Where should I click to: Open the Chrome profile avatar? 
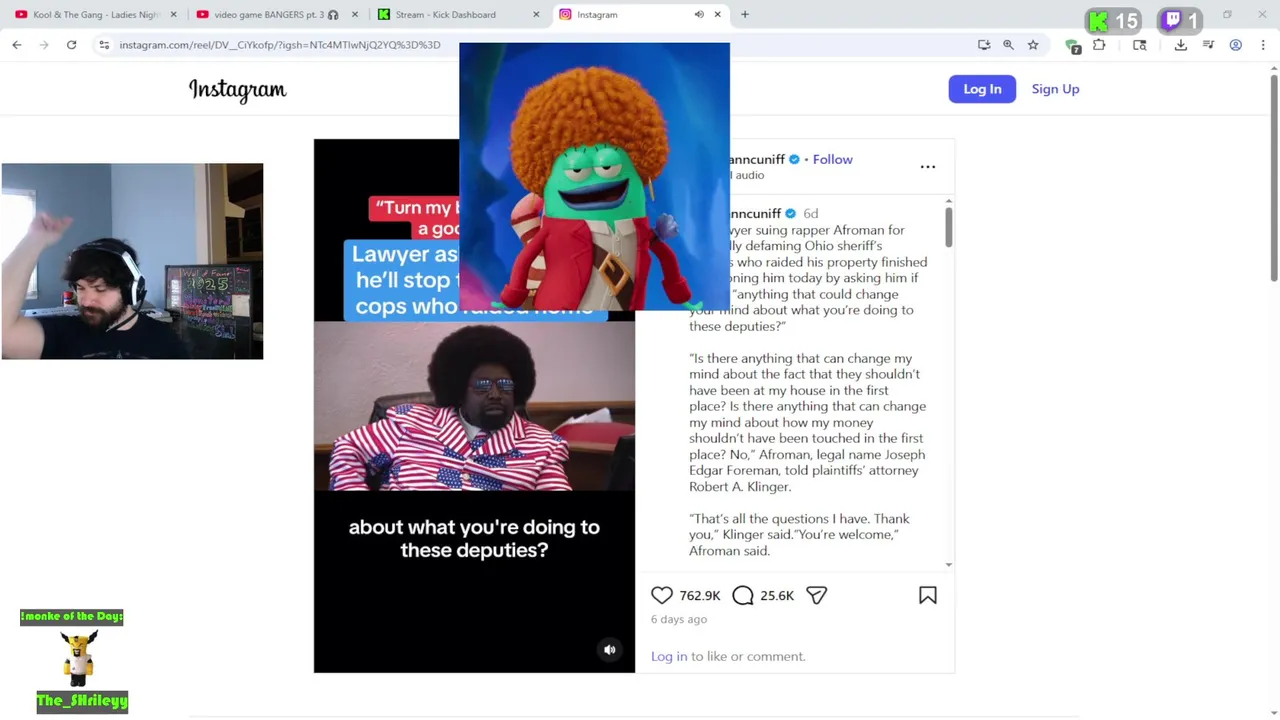point(1236,45)
